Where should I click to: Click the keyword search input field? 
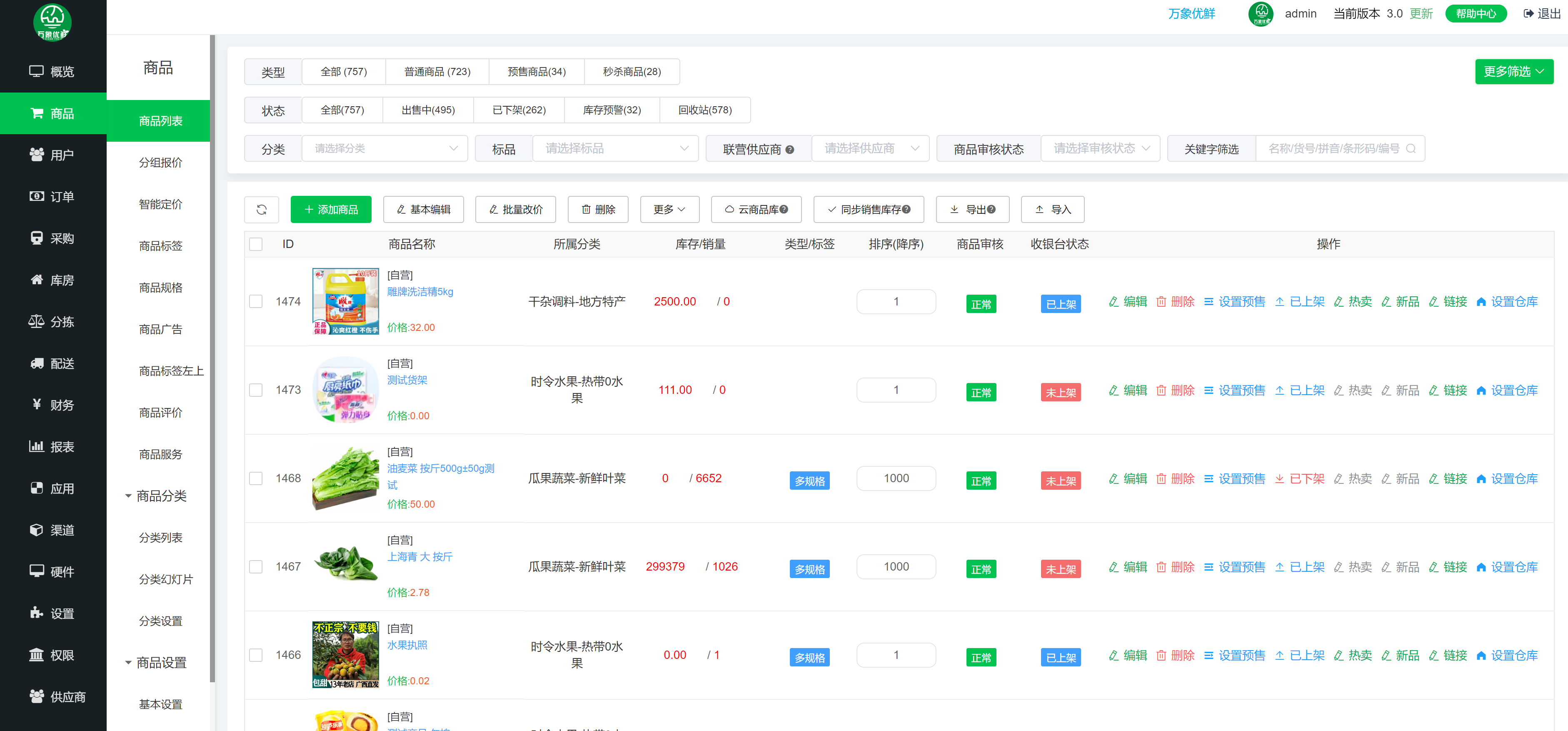pyautogui.click(x=1333, y=149)
